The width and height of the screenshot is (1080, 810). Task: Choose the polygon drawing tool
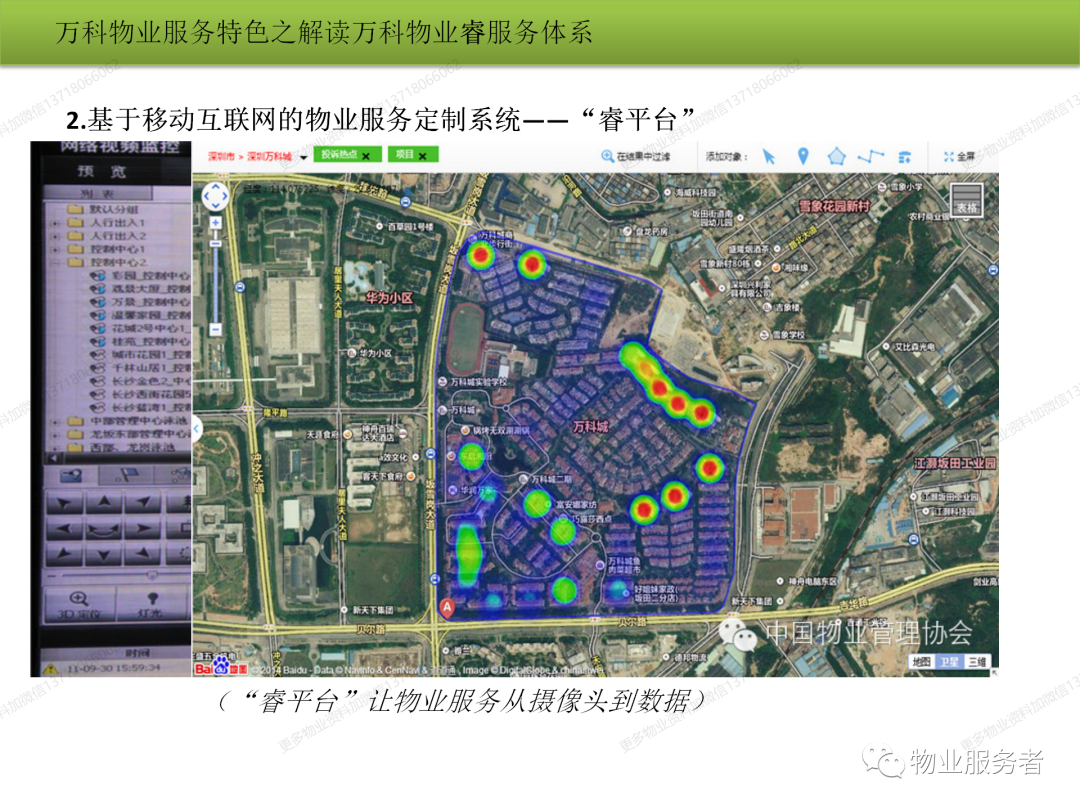[836, 156]
